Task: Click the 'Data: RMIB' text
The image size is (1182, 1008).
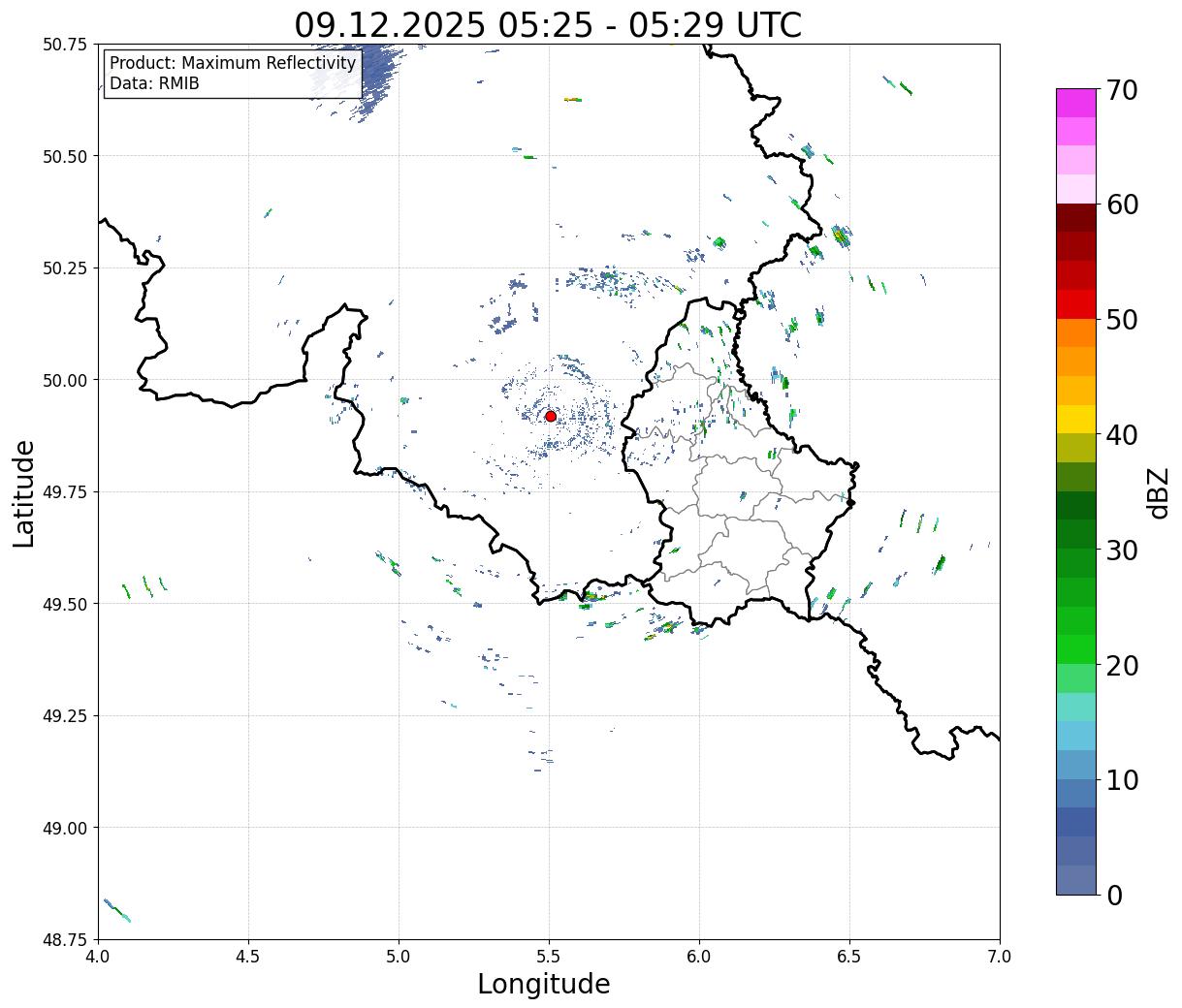Action: coord(154,83)
